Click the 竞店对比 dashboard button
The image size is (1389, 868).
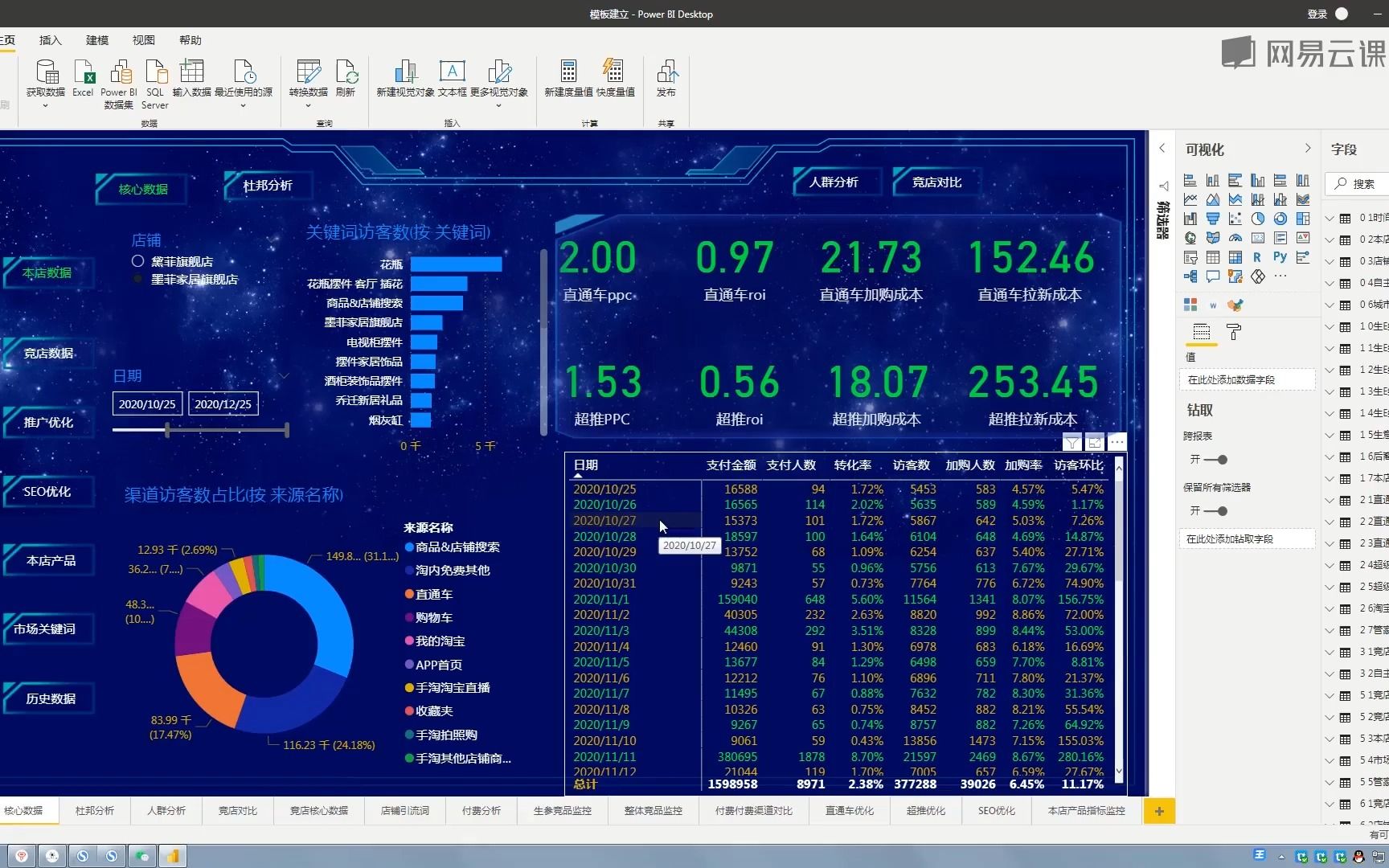click(x=937, y=182)
